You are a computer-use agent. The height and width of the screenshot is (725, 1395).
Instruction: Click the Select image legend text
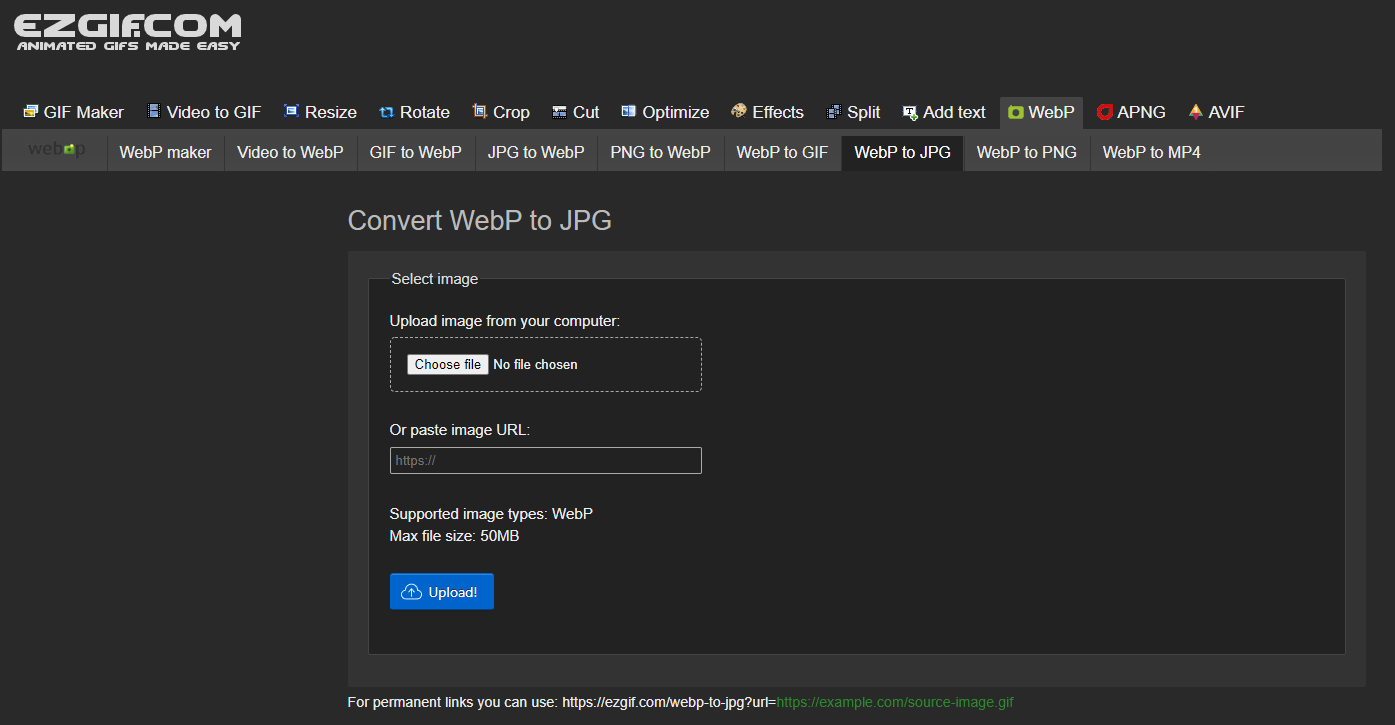(x=435, y=279)
